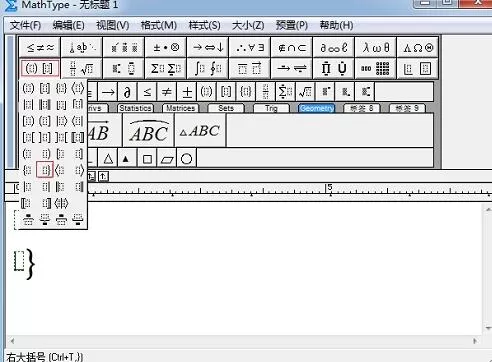Viewport: 492px width, 362px height.
Task: Insert the arc ABC expression
Action: (149, 130)
